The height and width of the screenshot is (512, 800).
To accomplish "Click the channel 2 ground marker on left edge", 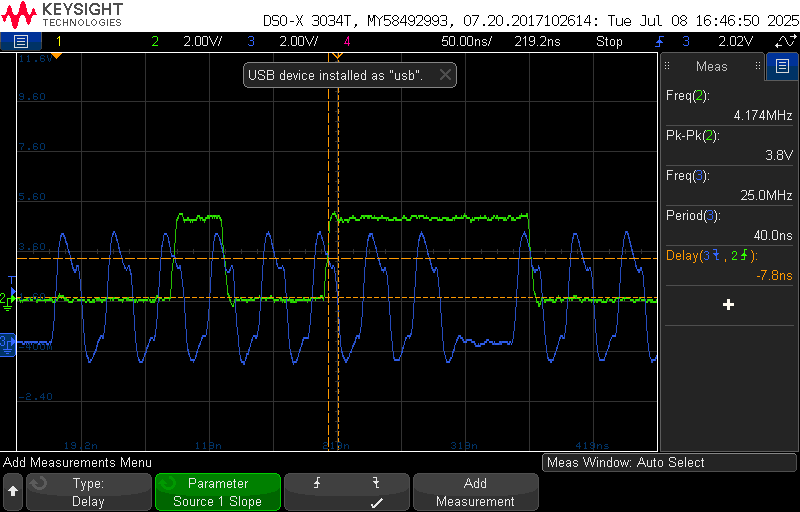I will coord(7,299).
